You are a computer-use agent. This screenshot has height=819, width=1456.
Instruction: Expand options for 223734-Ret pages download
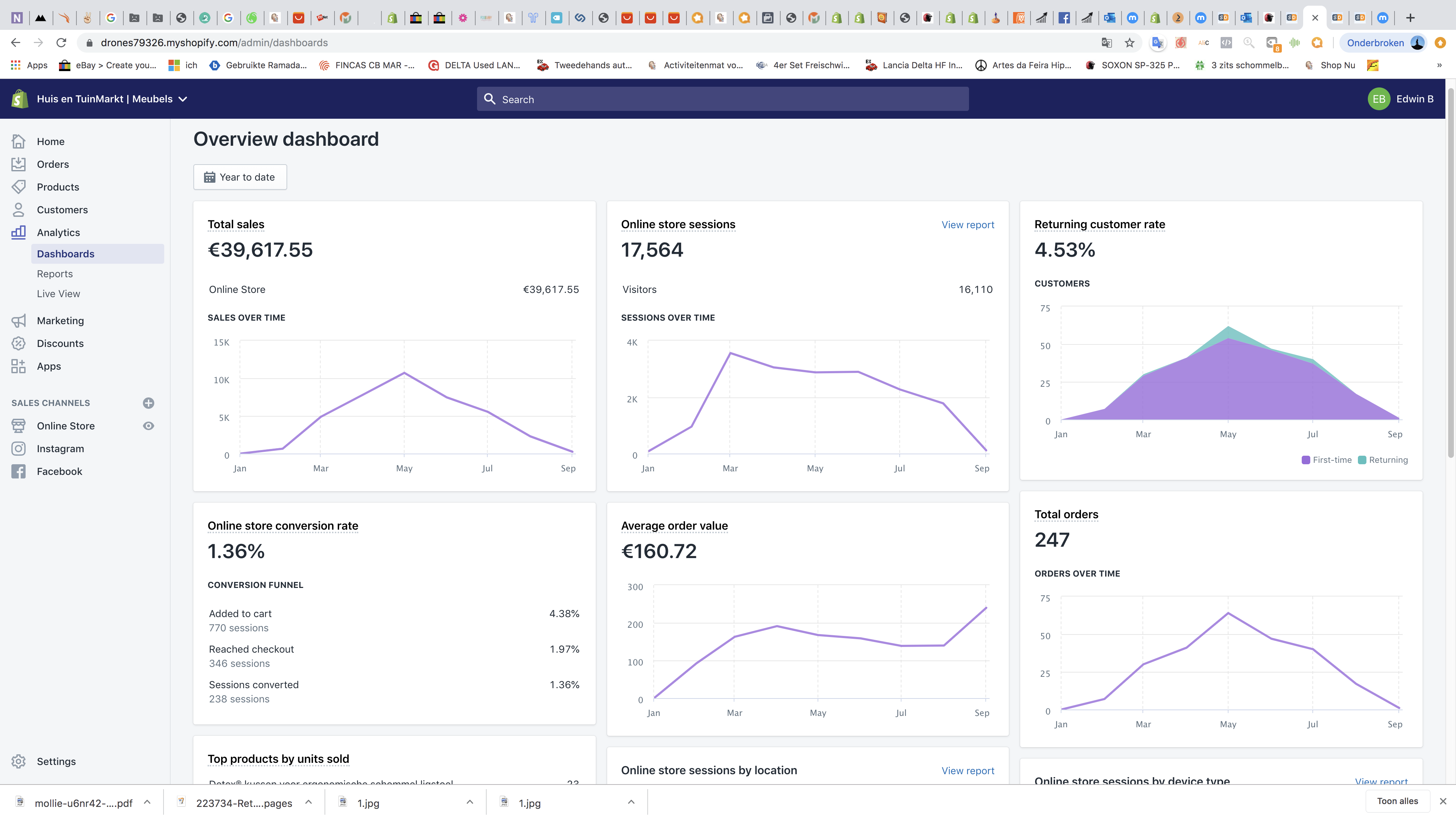(309, 802)
